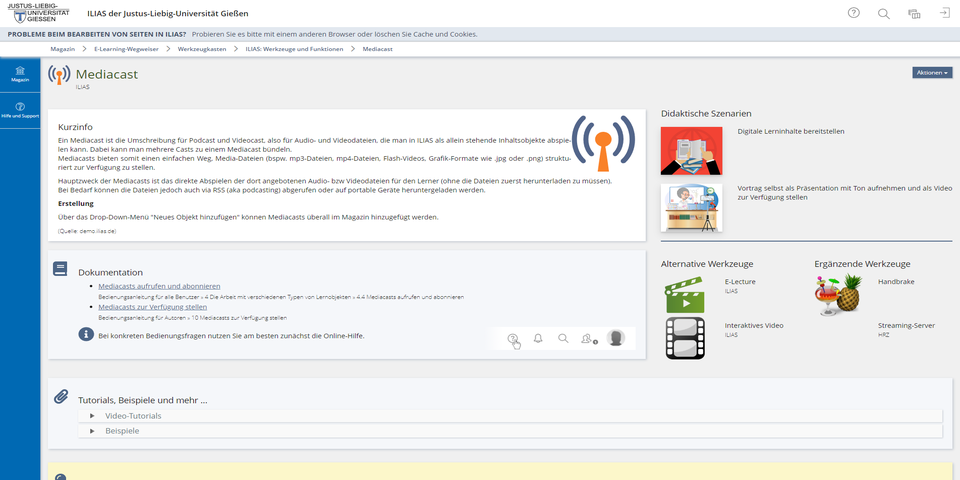
Task: Click the Kurzinfo heading
Action: [x=75, y=127]
